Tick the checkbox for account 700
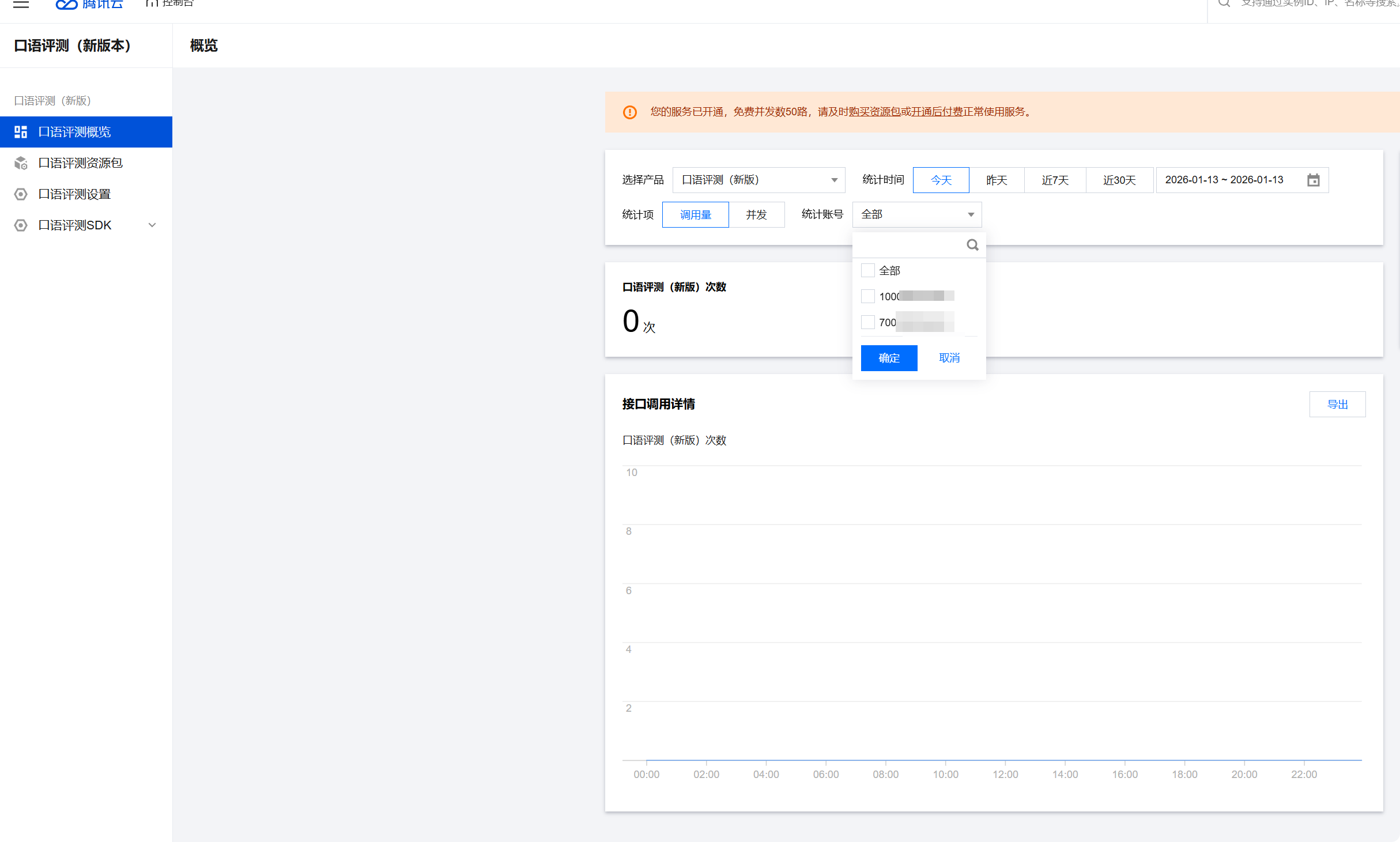The image size is (1400, 842). 867,322
